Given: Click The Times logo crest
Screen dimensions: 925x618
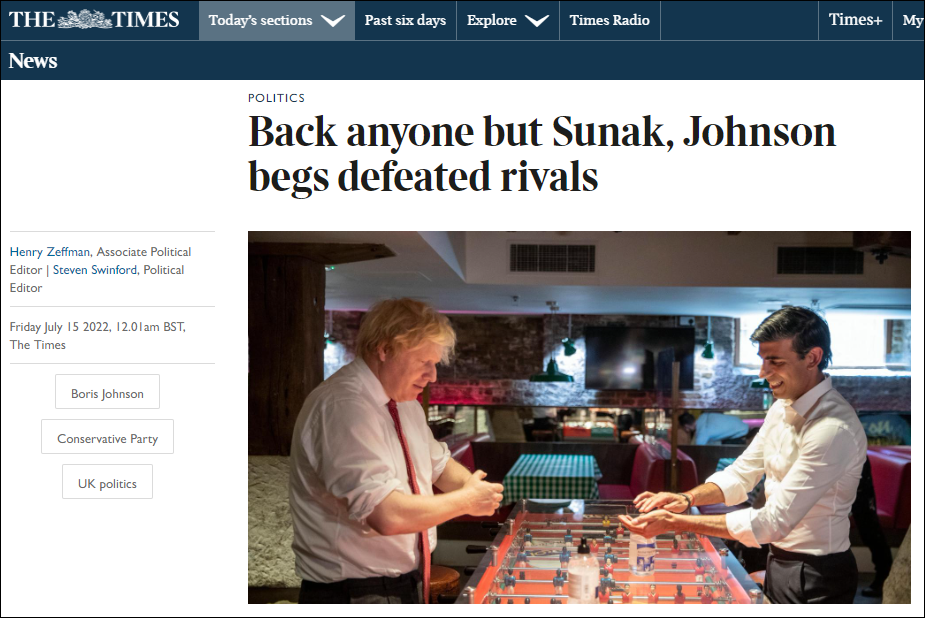Looking at the screenshot, I should 84,19.
